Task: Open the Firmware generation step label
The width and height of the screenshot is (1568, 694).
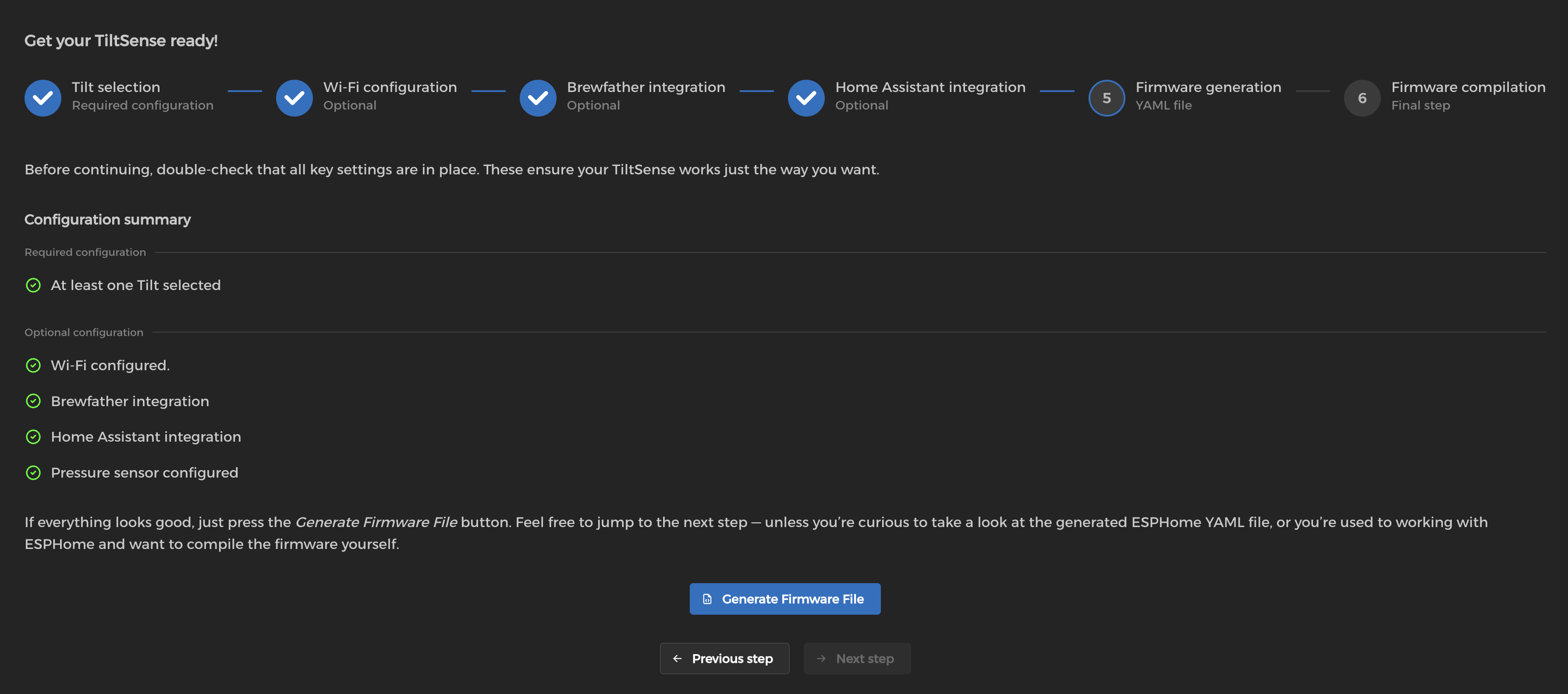Action: coord(1208,87)
